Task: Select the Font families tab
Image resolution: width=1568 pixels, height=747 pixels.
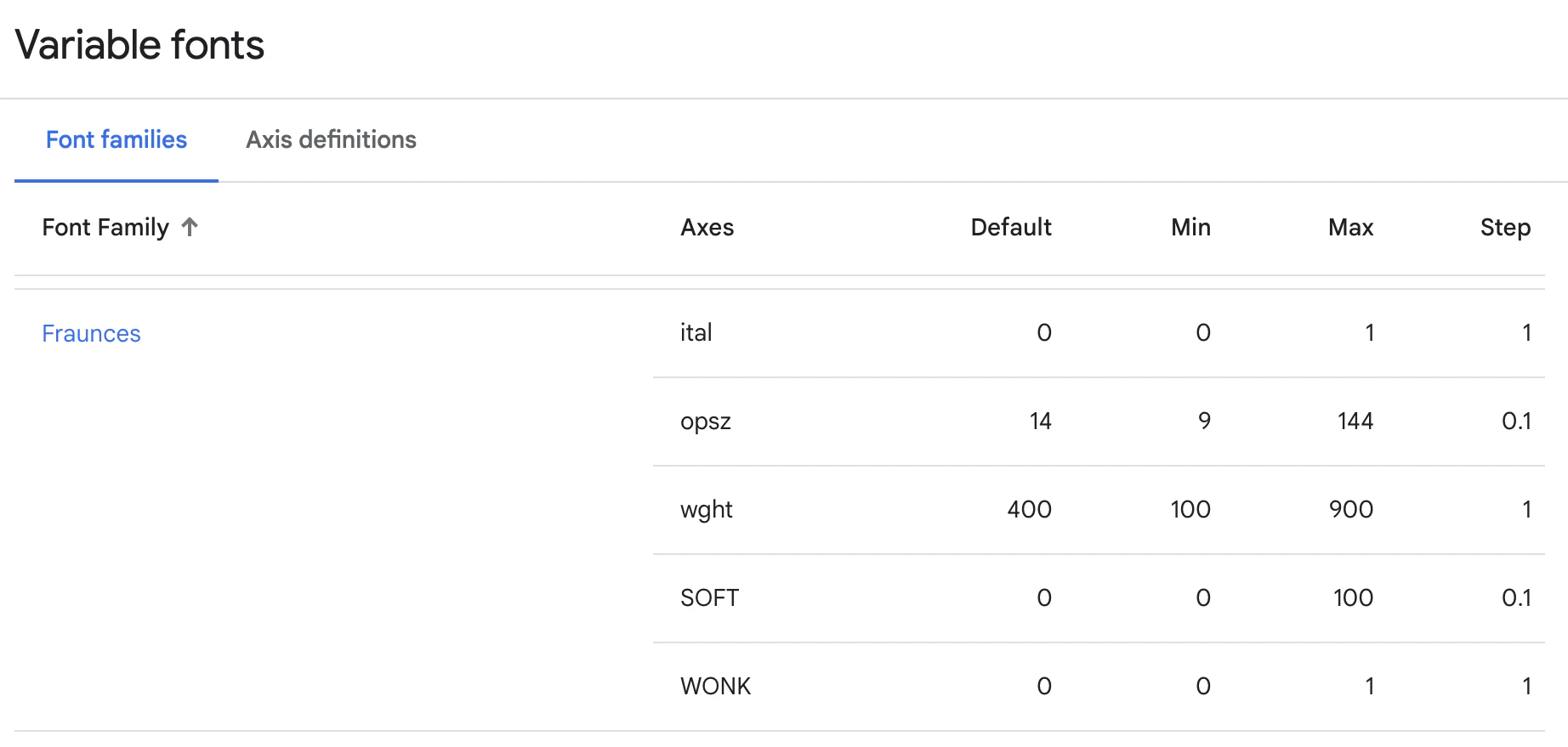Action: tap(116, 139)
